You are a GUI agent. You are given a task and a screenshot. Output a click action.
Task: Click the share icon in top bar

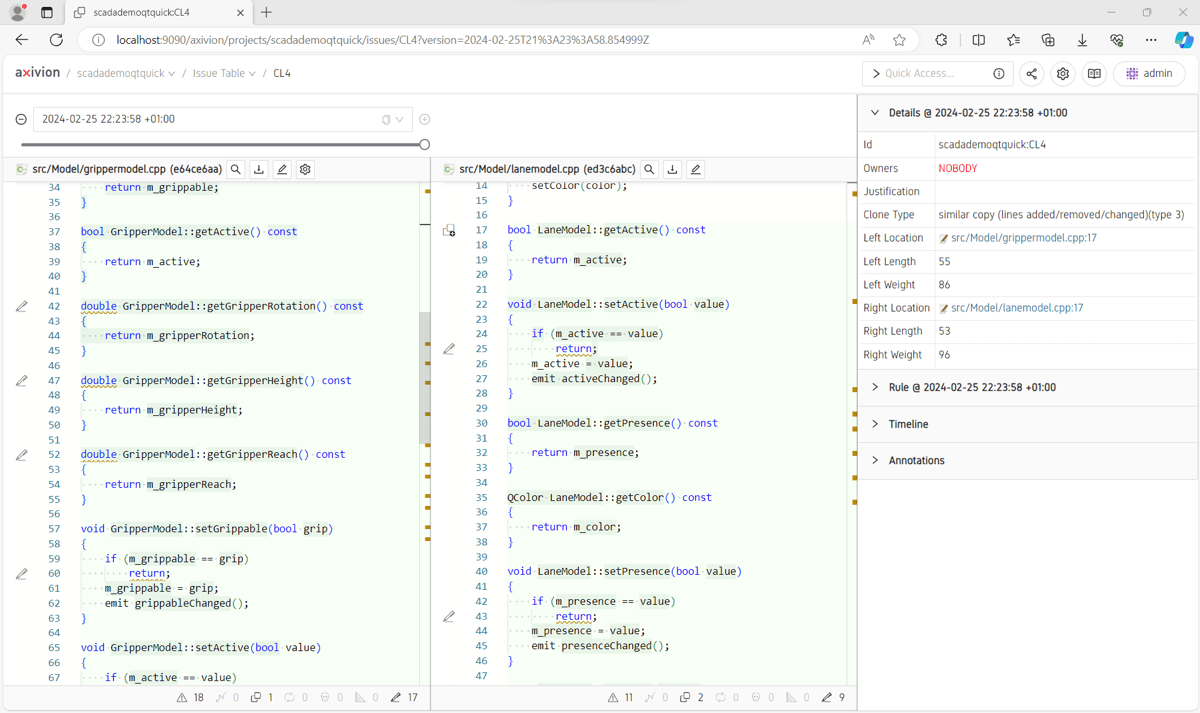(x=1031, y=74)
